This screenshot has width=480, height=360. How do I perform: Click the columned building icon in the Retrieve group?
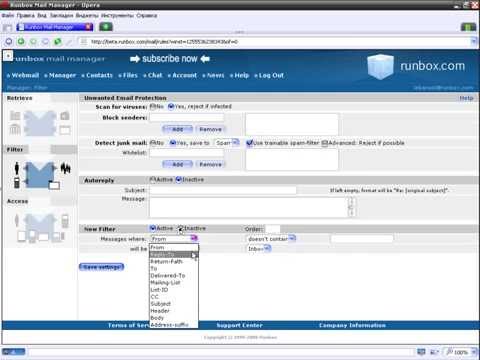[15, 129]
